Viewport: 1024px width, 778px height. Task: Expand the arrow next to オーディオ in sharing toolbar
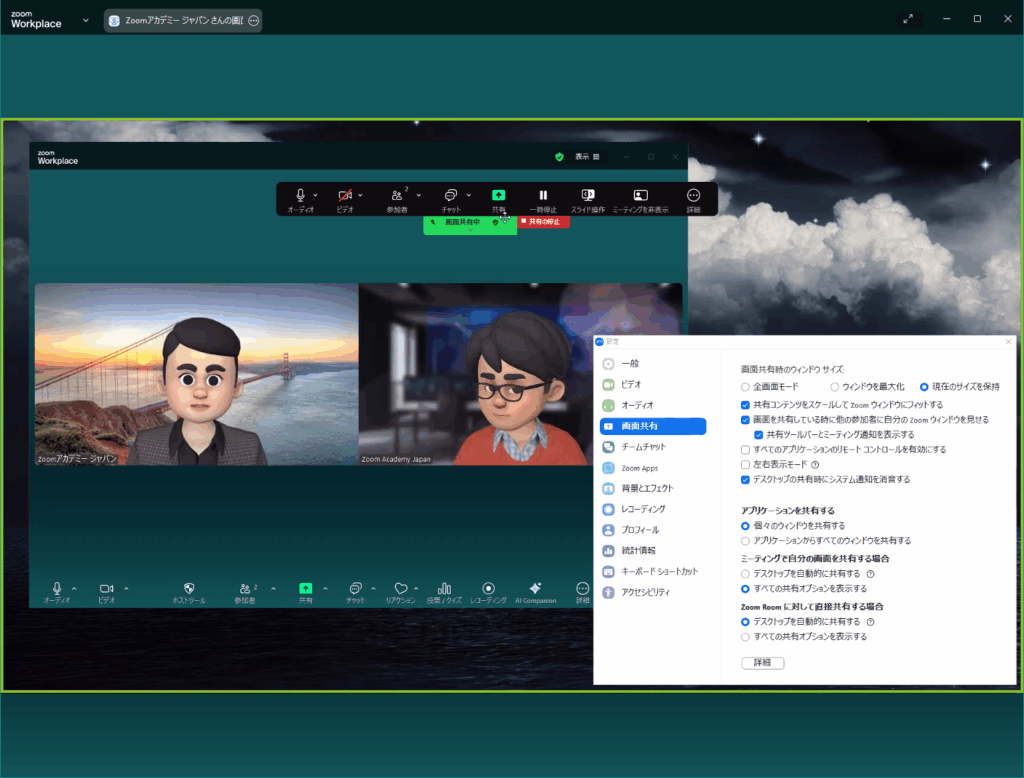316,195
